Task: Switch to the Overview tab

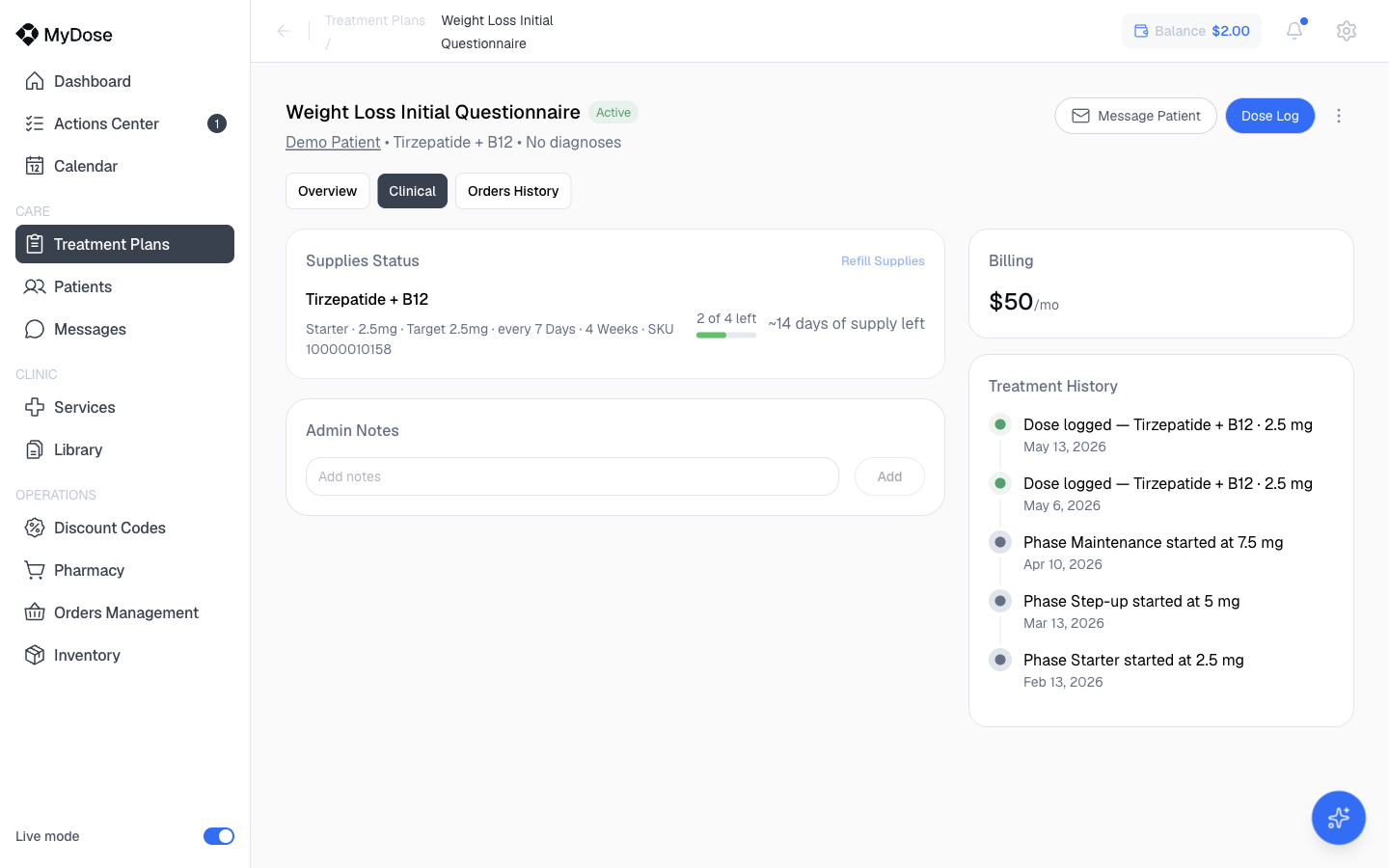Action: click(x=328, y=191)
